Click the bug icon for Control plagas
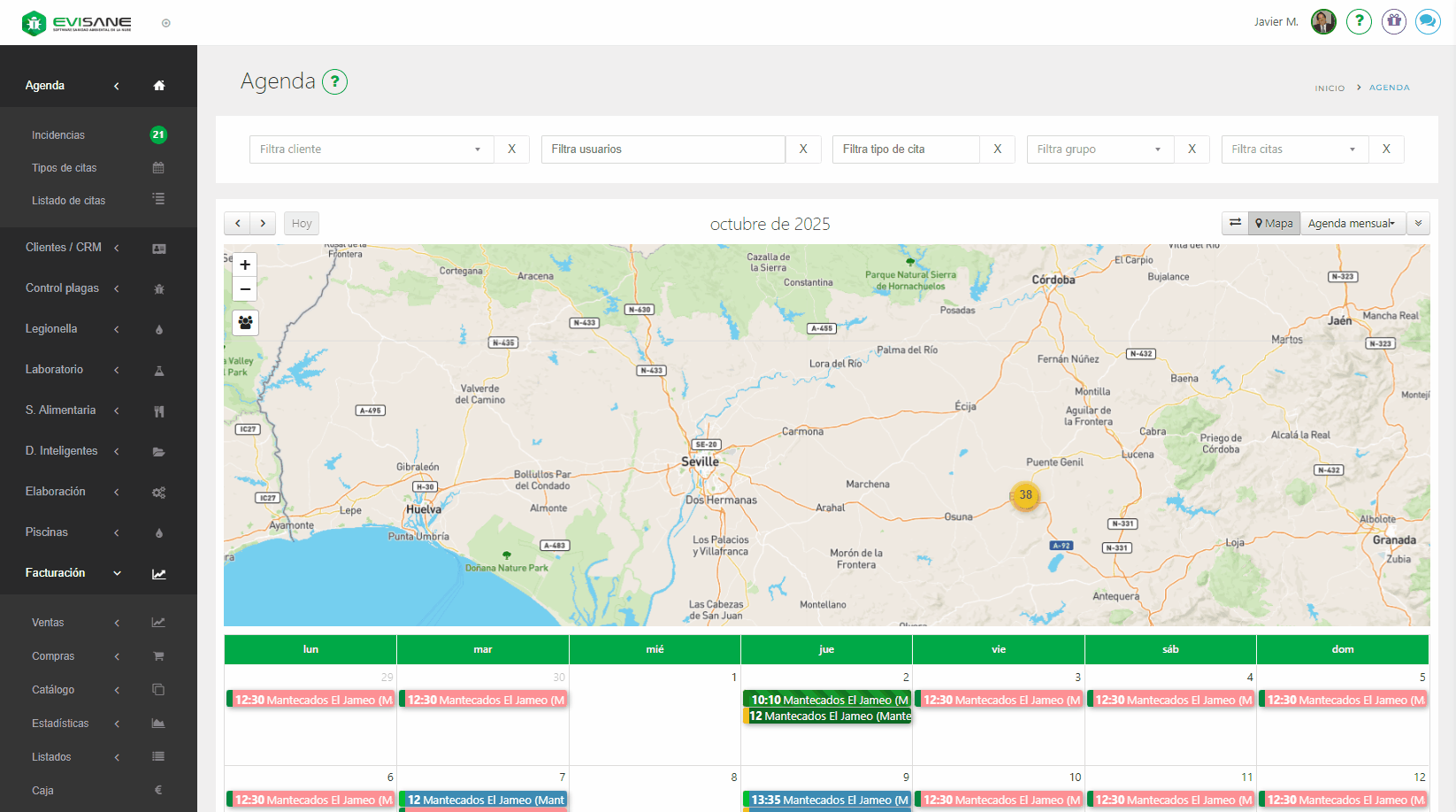This screenshot has width=1456, height=812. click(158, 288)
